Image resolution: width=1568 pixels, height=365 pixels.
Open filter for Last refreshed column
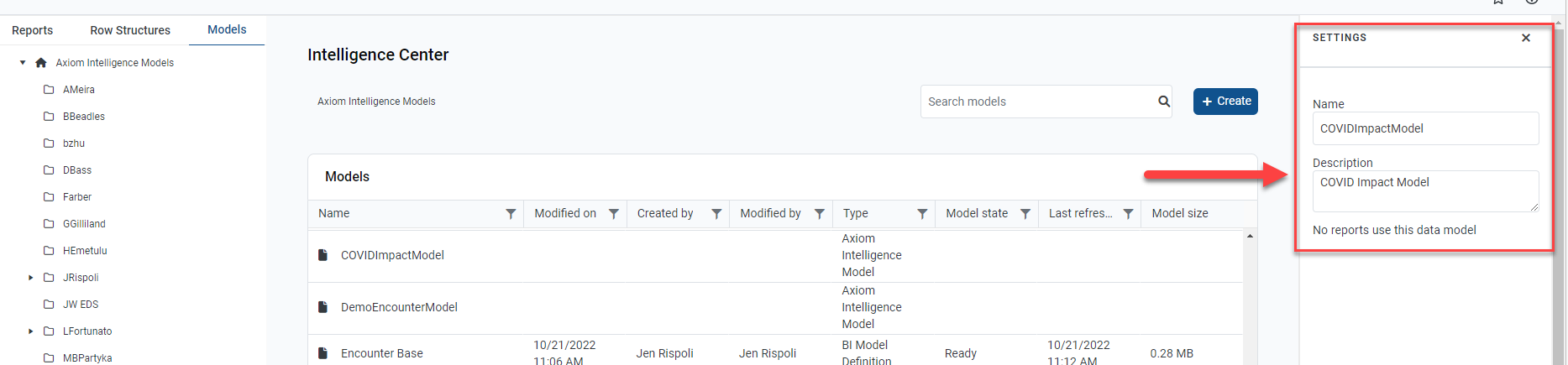tap(1128, 214)
